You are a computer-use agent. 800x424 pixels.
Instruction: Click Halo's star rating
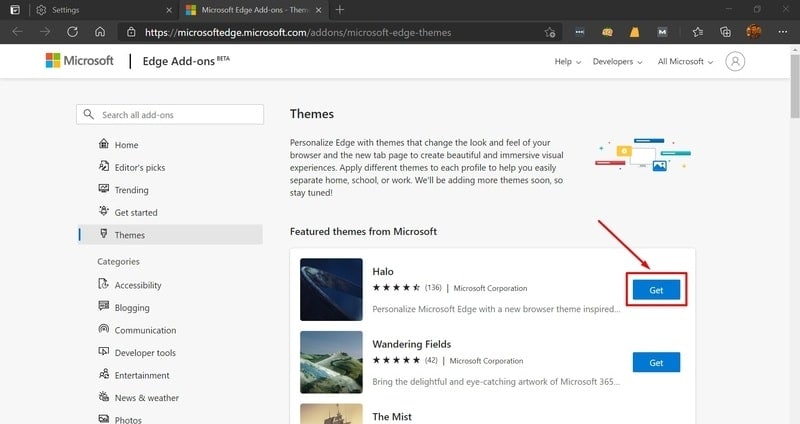coord(396,288)
